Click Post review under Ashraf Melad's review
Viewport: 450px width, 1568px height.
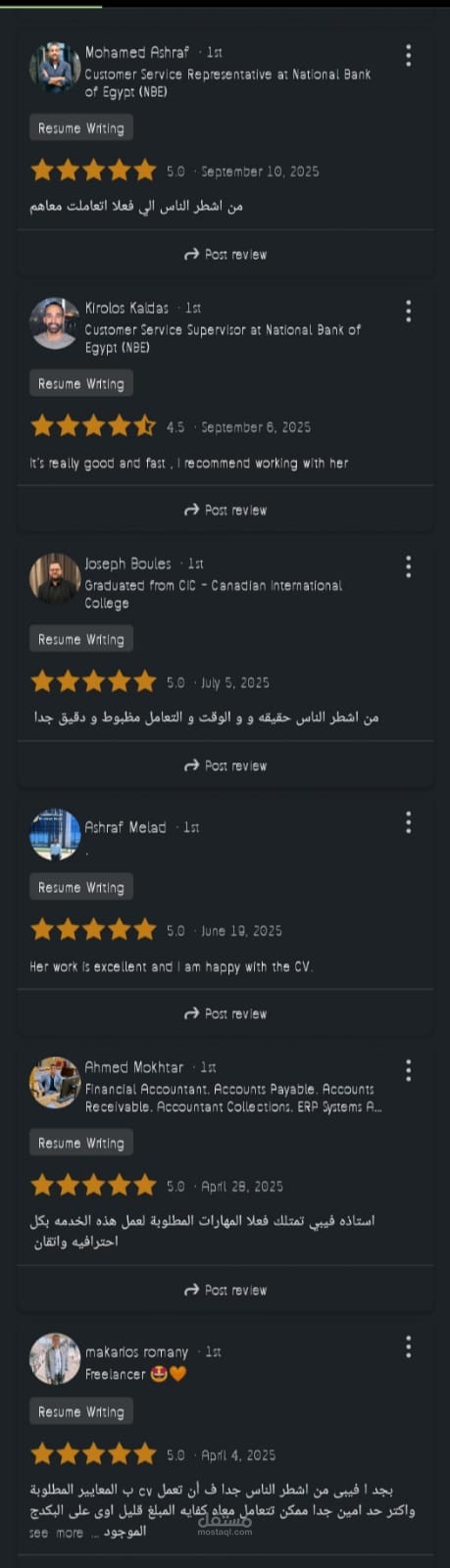coord(225,1014)
